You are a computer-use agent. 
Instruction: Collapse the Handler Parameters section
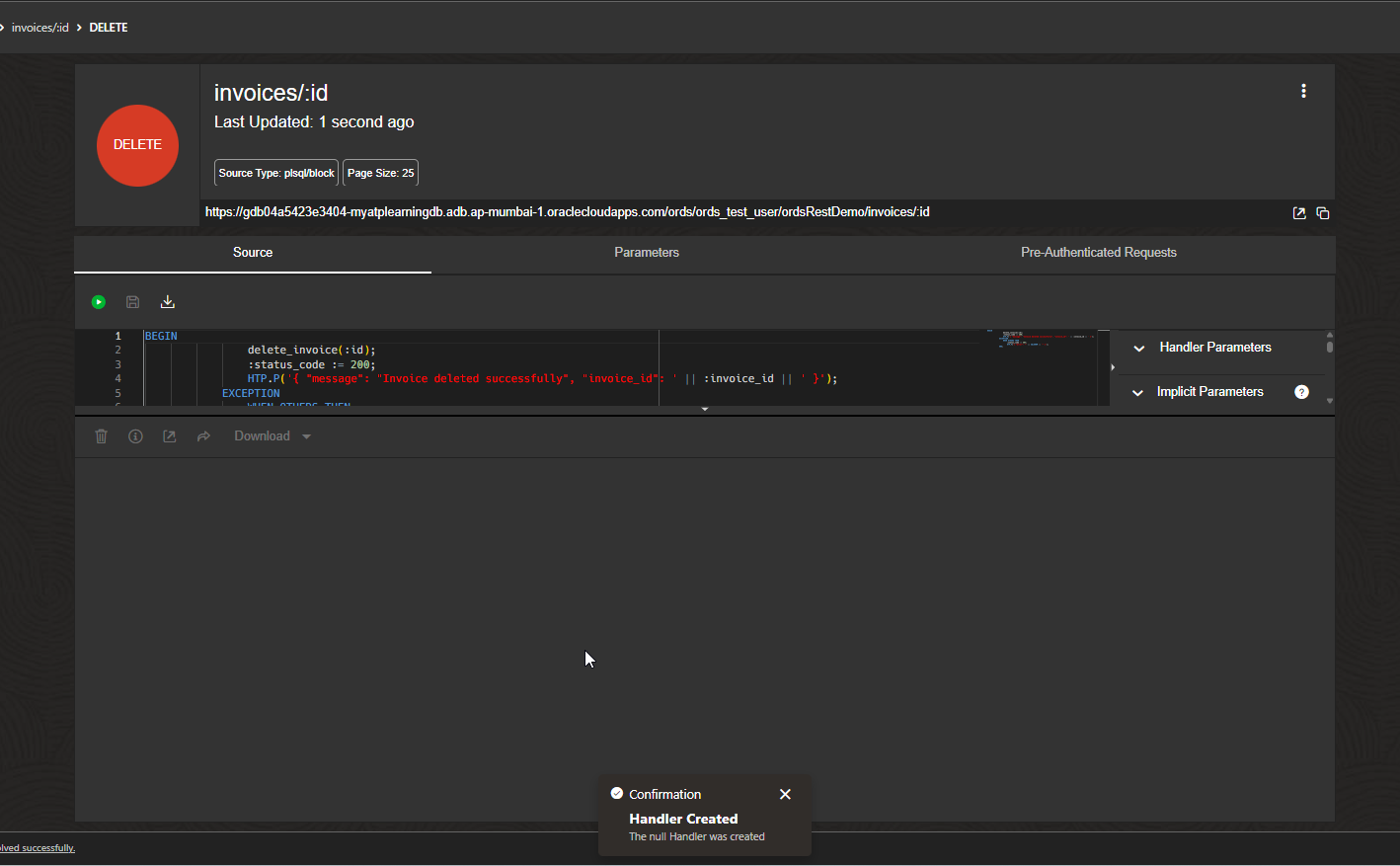(x=1138, y=348)
